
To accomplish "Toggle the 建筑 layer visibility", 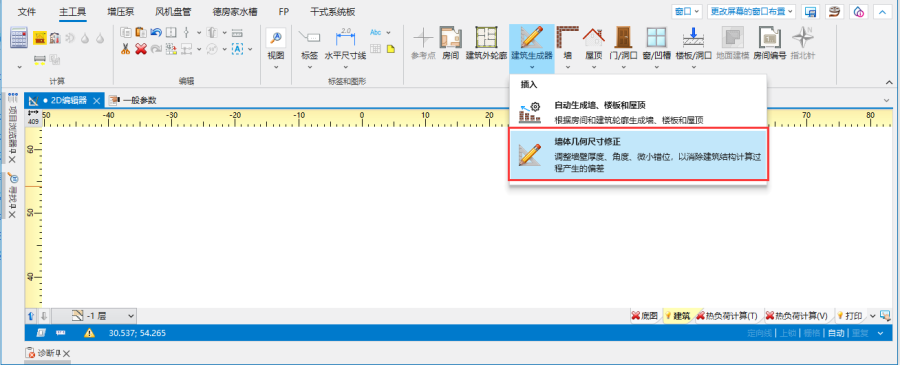I will (x=677, y=316).
